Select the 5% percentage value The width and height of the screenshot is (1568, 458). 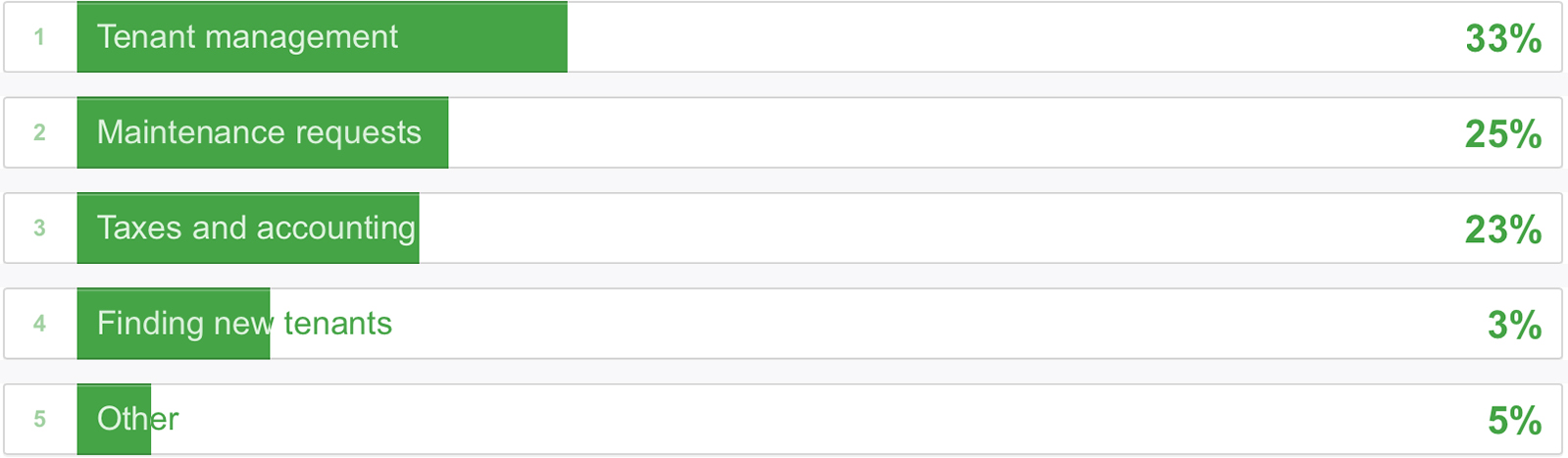(1515, 420)
